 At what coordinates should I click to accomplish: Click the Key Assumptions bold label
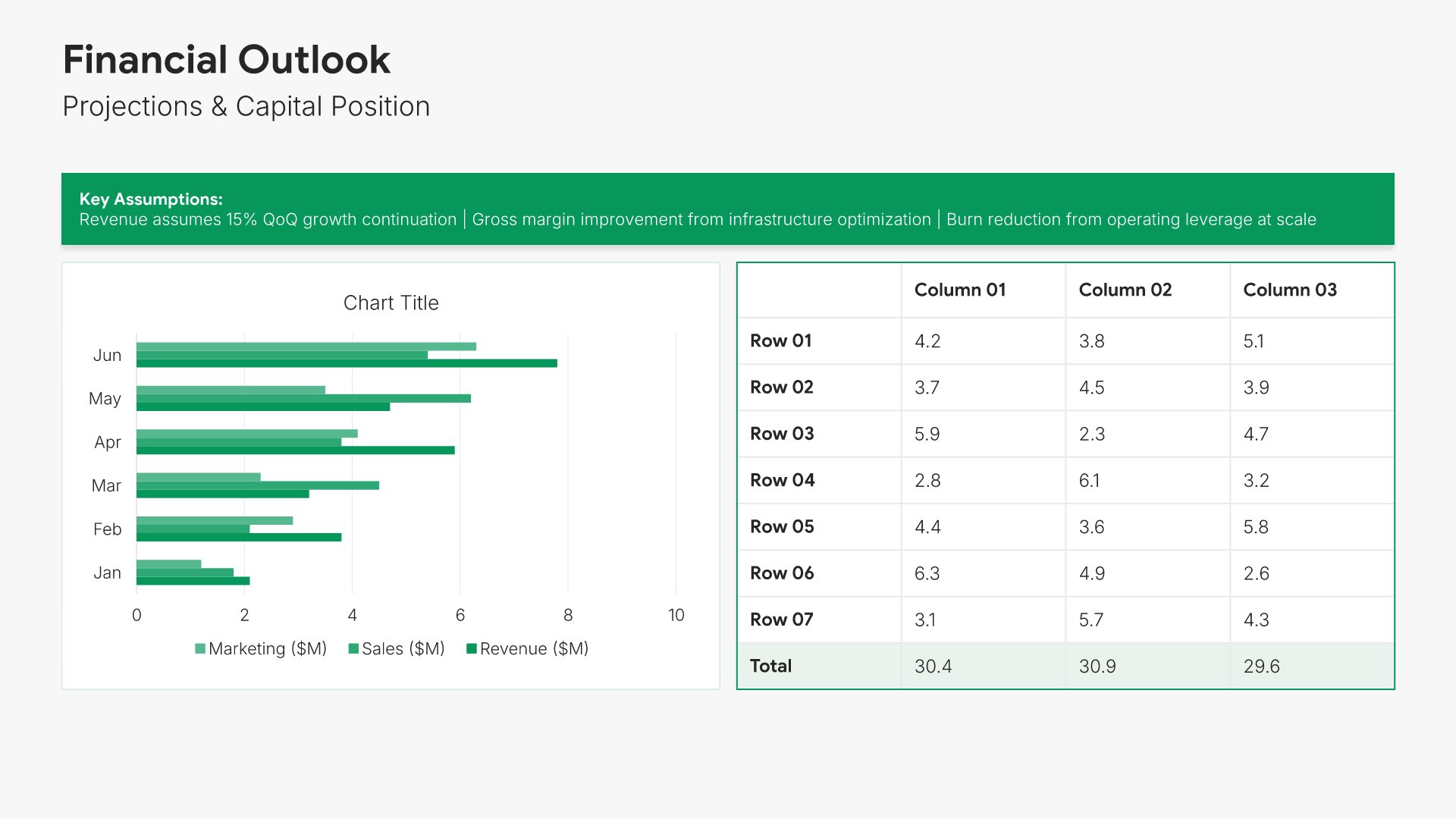(151, 199)
